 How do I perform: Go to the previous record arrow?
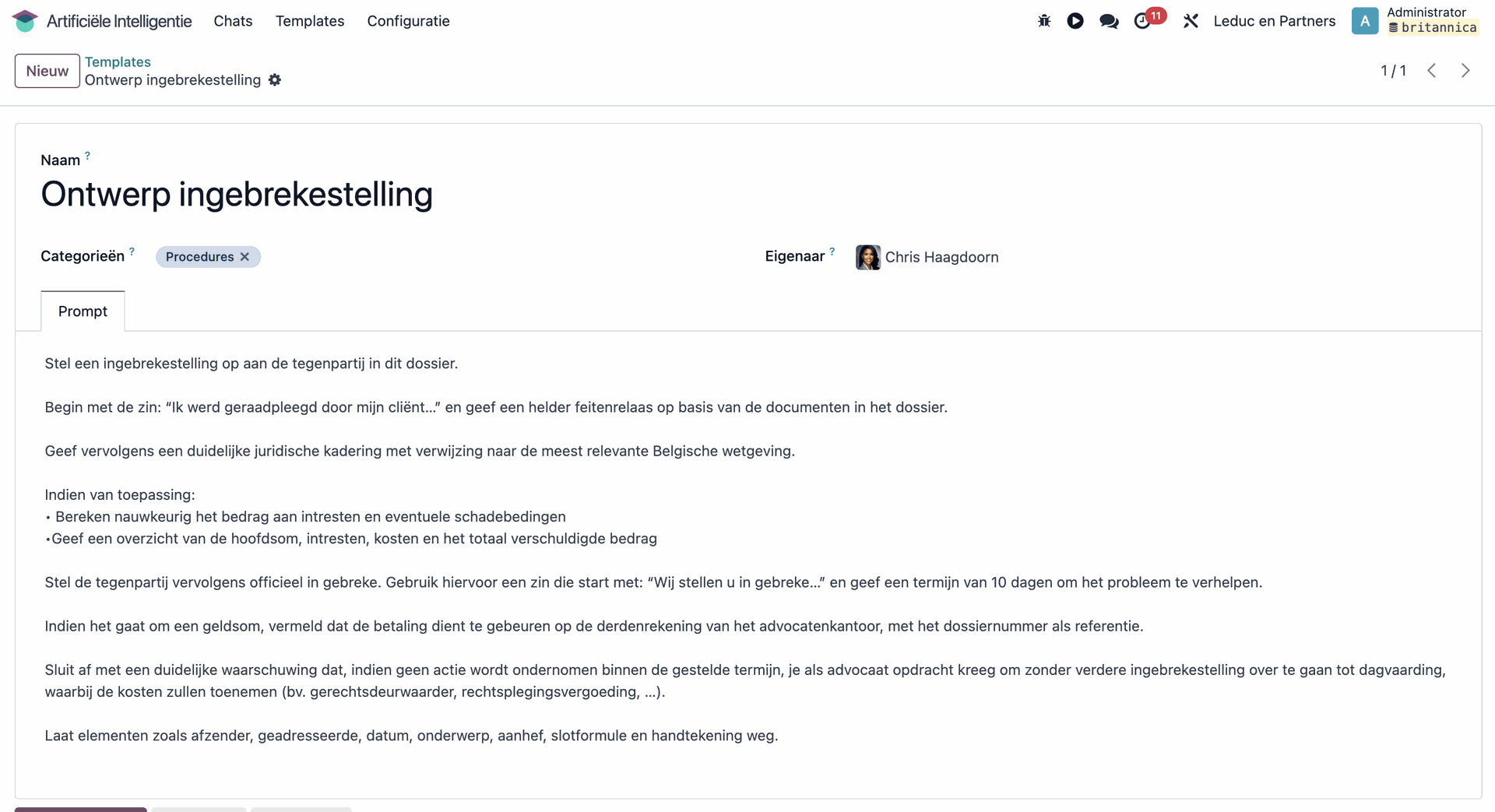tap(1431, 71)
